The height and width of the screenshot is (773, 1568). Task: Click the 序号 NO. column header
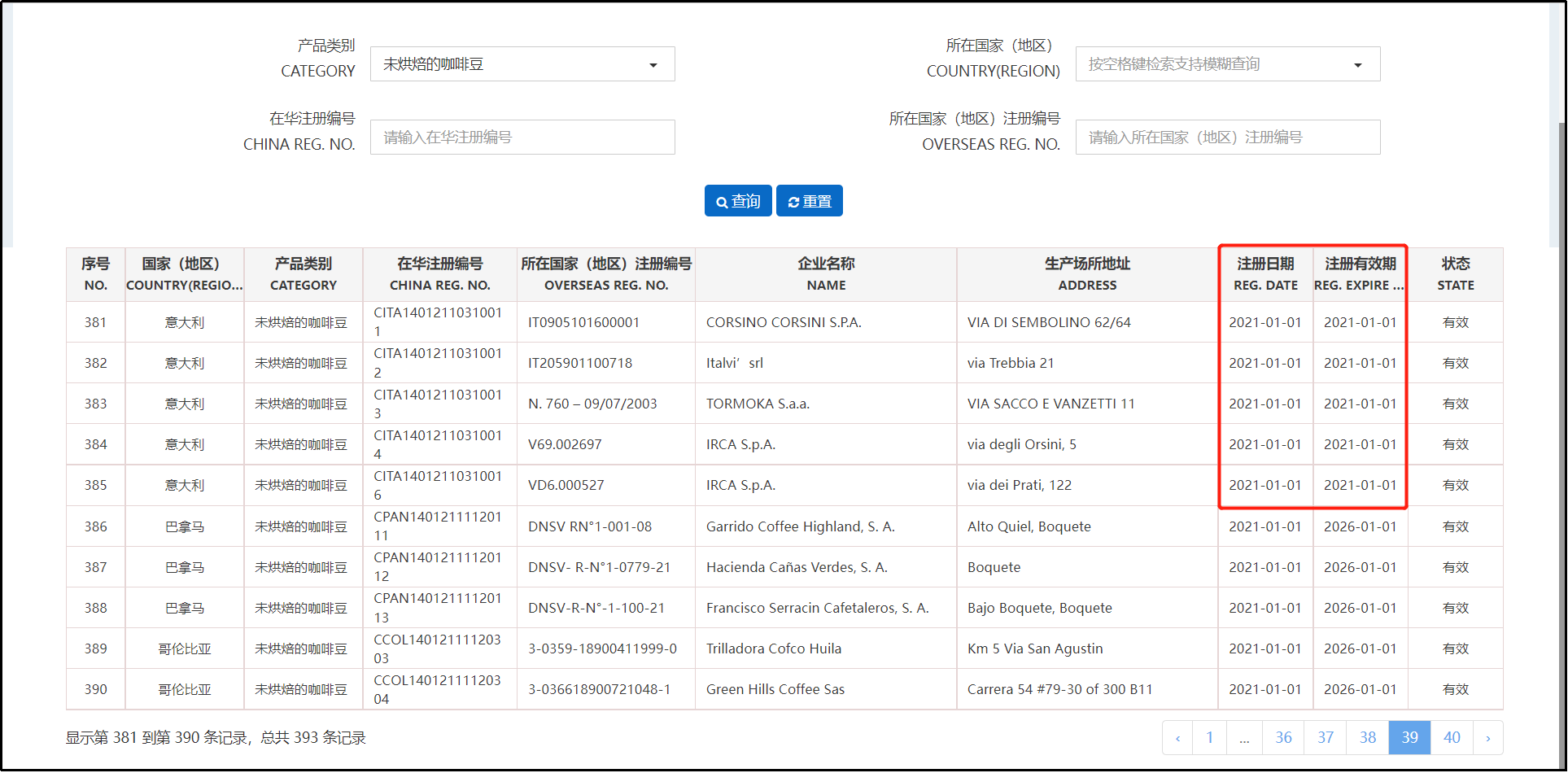(x=95, y=274)
